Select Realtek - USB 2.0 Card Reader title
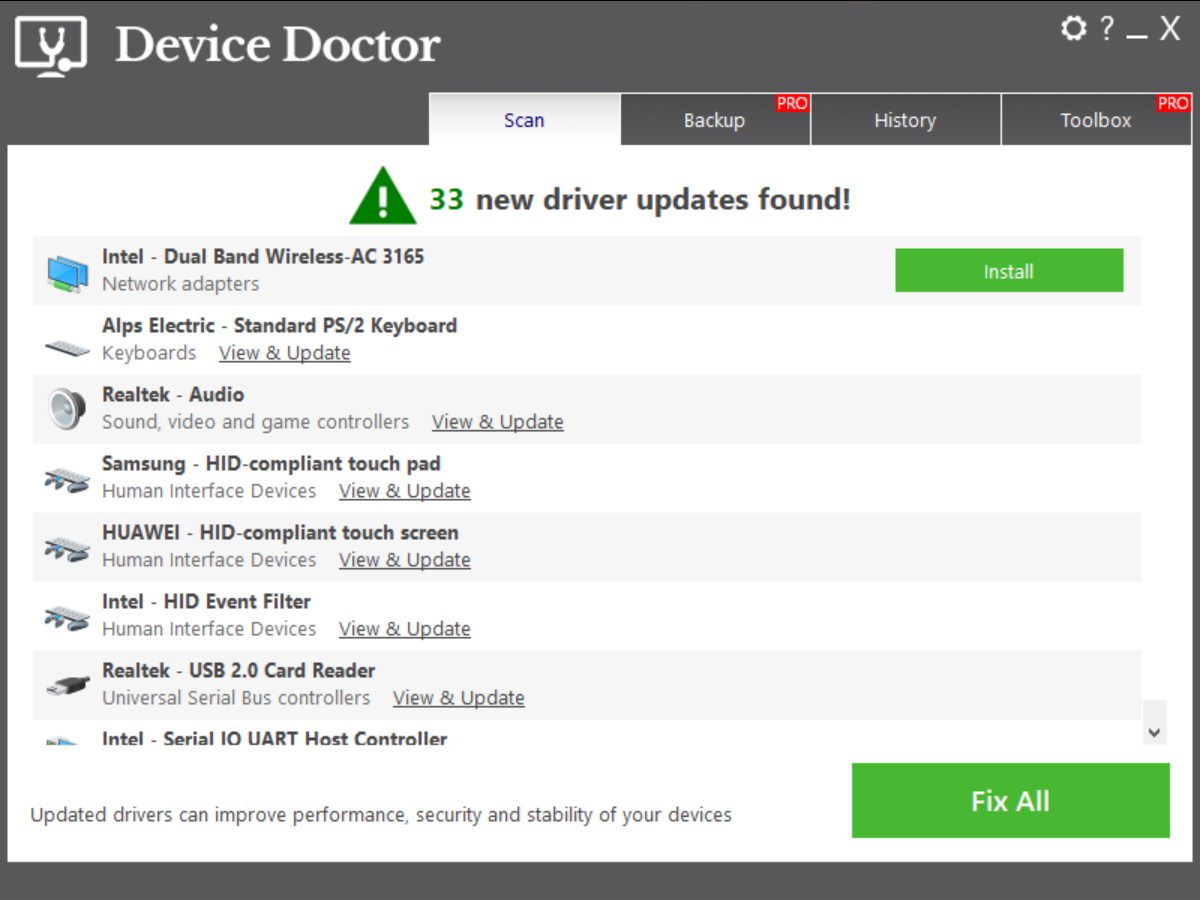Viewport: 1200px width, 900px height. tap(239, 671)
